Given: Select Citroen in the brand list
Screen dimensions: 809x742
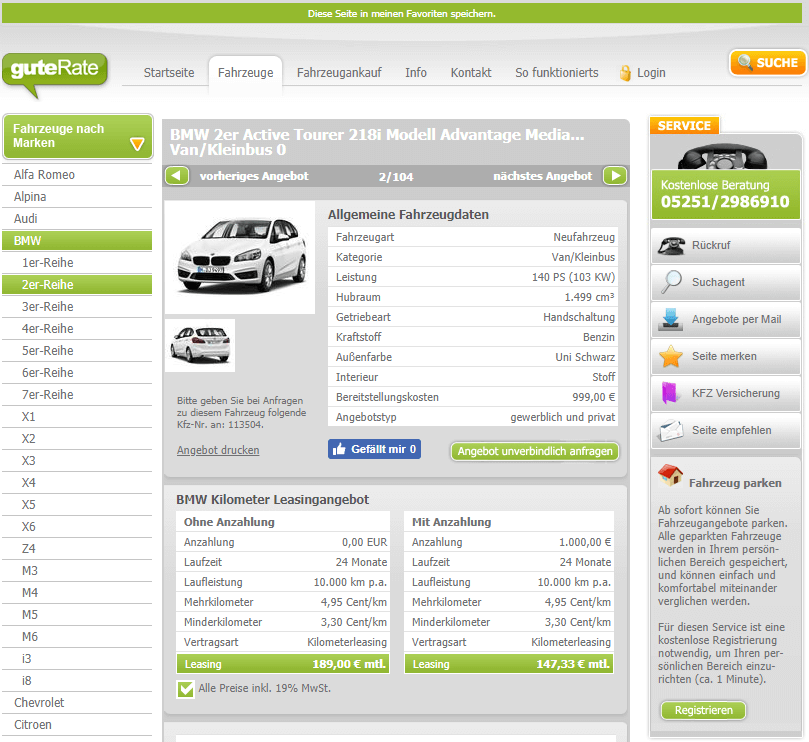Looking at the screenshot, I should tap(77, 725).
